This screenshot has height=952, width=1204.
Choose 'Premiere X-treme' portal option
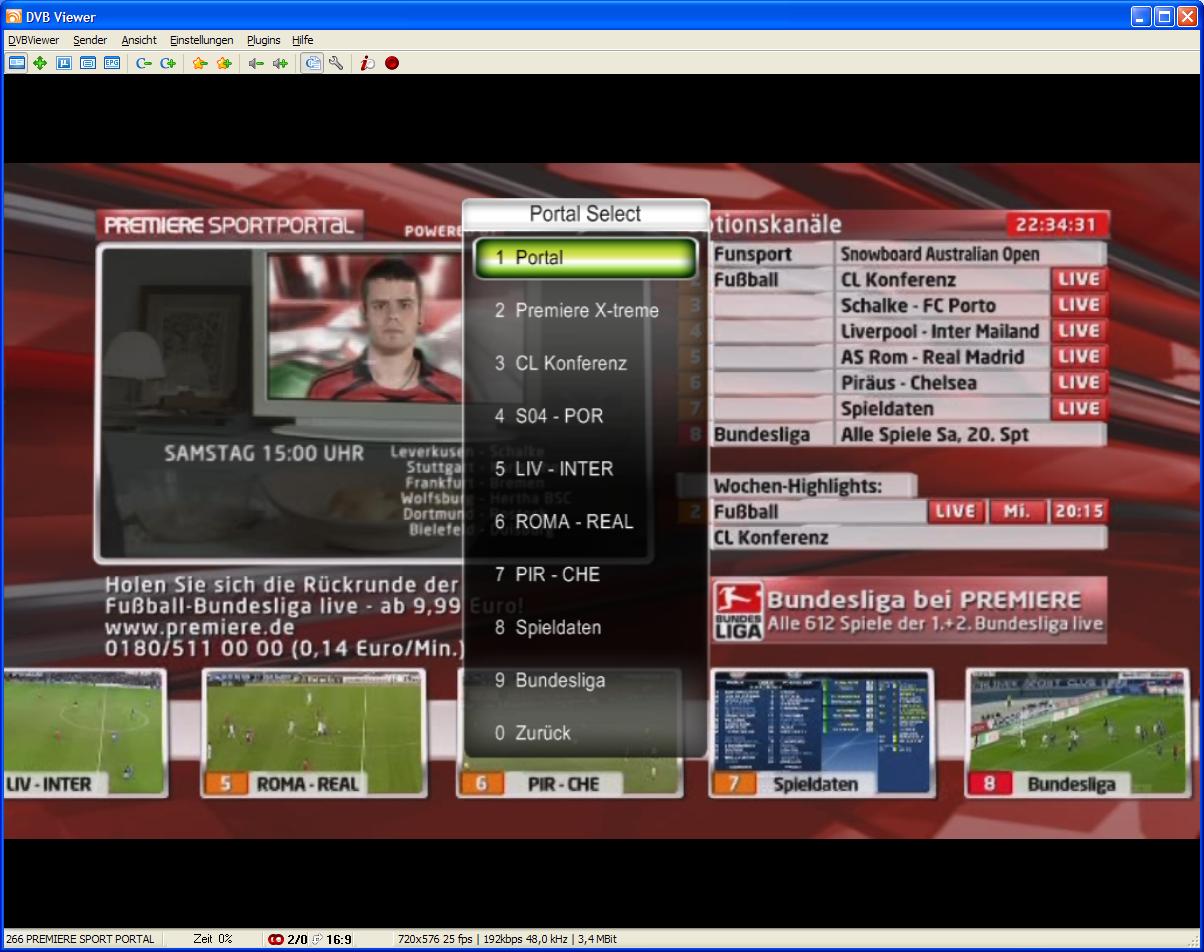pyautogui.click(x=585, y=310)
